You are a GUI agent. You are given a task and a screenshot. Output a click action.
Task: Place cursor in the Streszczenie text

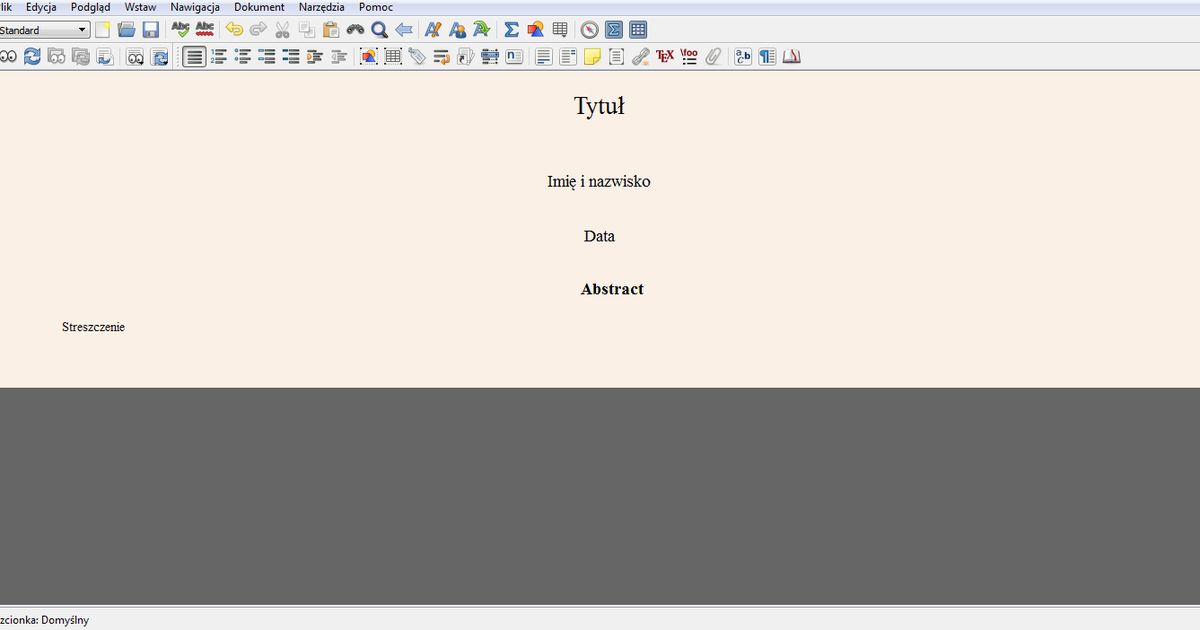pyautogui.click(x=94, y=326)
